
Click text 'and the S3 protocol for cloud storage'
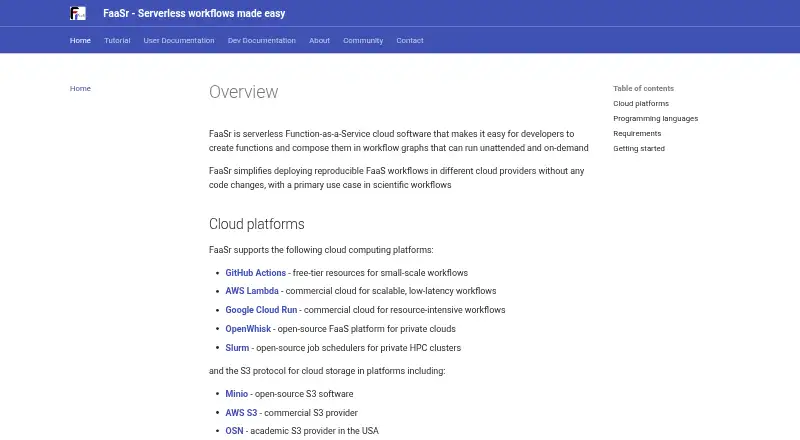[285, 371]
